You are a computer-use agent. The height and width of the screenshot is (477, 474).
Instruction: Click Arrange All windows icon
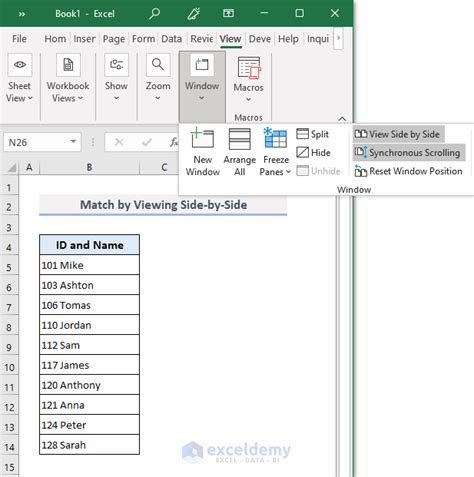click(x=239, y=139)
